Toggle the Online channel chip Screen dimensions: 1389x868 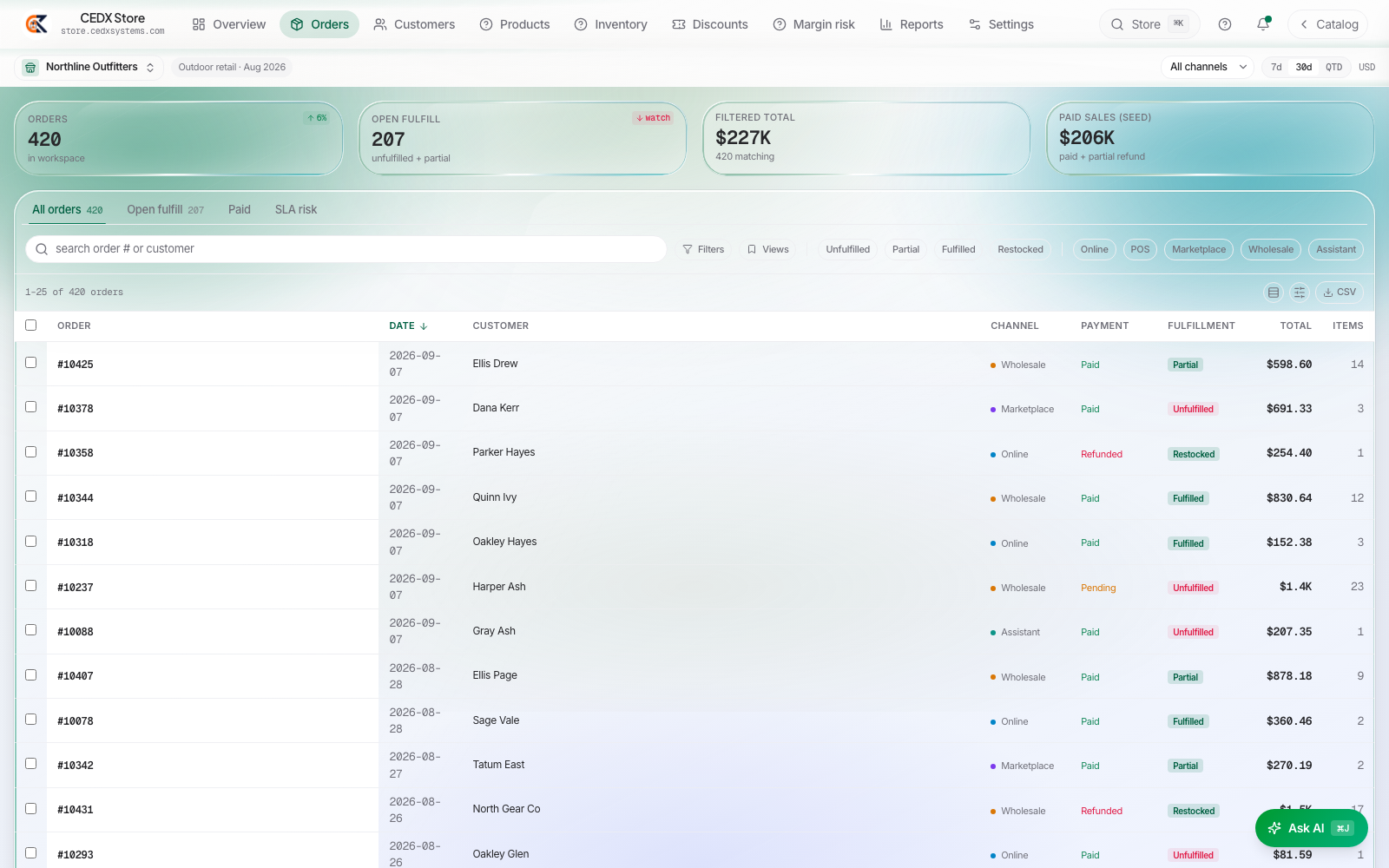[x=1094, y=249]
